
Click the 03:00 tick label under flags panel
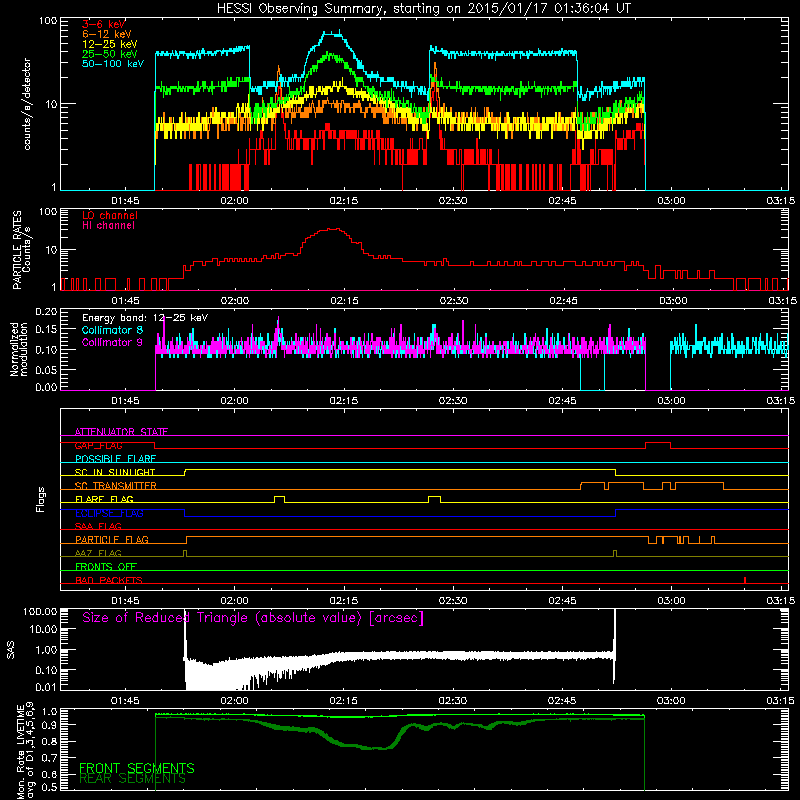coord(671,600)
